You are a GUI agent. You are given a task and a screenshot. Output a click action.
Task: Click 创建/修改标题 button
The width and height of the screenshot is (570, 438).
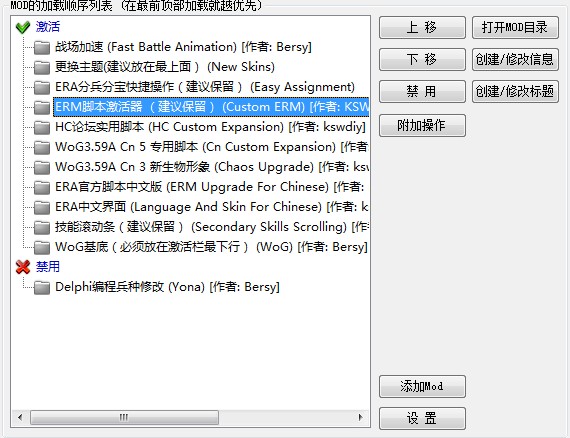point(515,91)
